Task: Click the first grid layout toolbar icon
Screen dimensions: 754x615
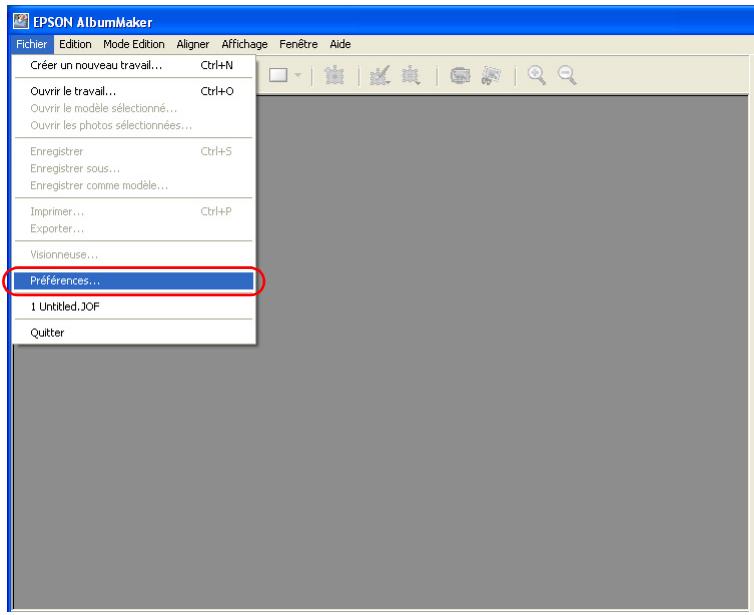Action: point(335,75)
